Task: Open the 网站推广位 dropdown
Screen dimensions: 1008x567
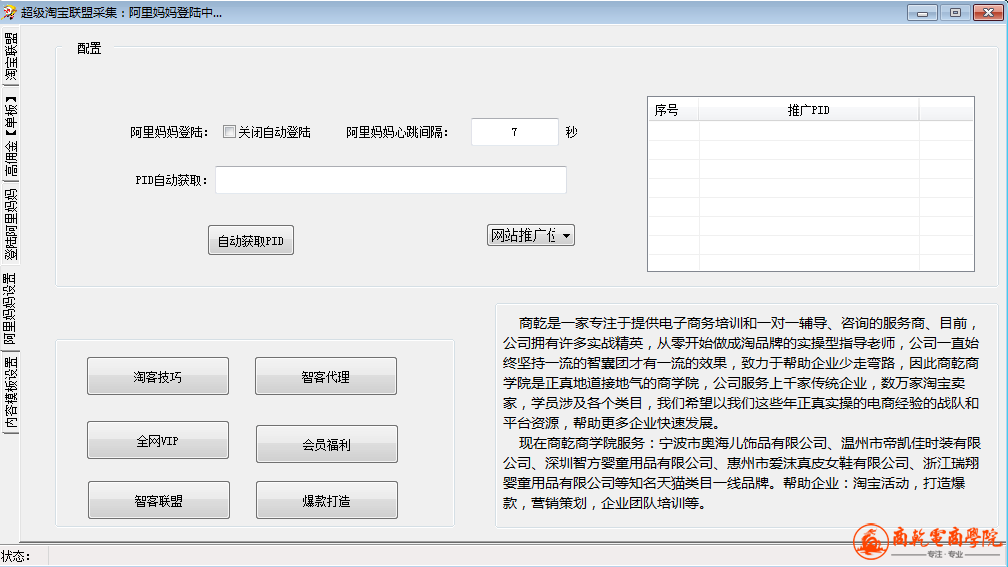Action: click(x=530, y=235)
